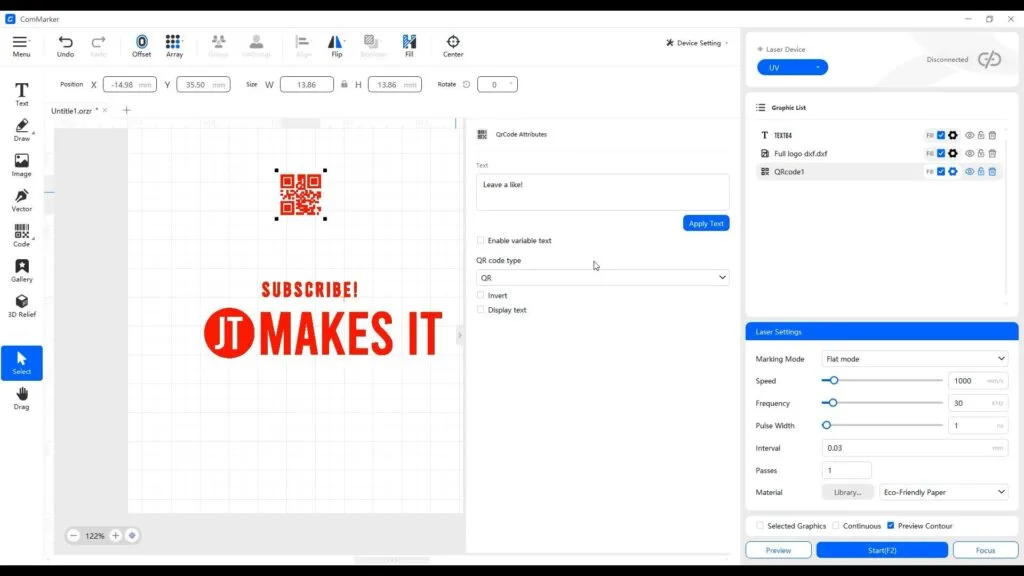Toggle the Invert checkbox

(x=481, y=296)
